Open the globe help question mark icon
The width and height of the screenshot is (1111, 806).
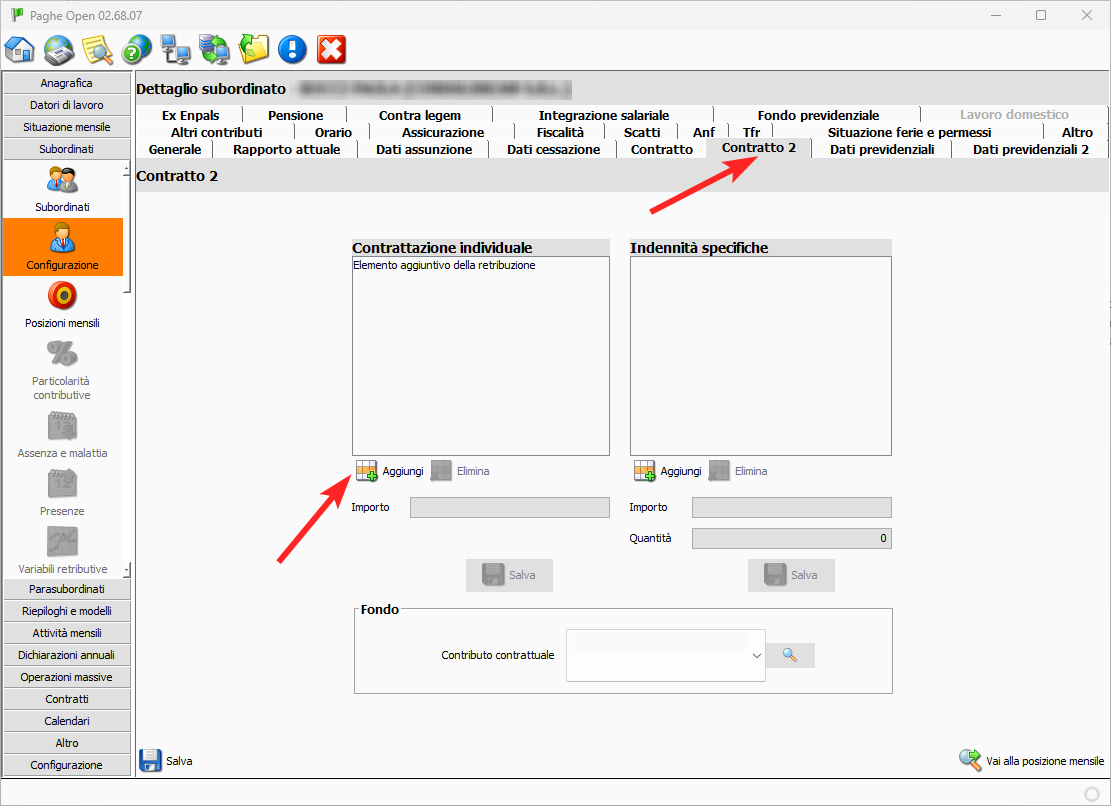coord(136,49)
